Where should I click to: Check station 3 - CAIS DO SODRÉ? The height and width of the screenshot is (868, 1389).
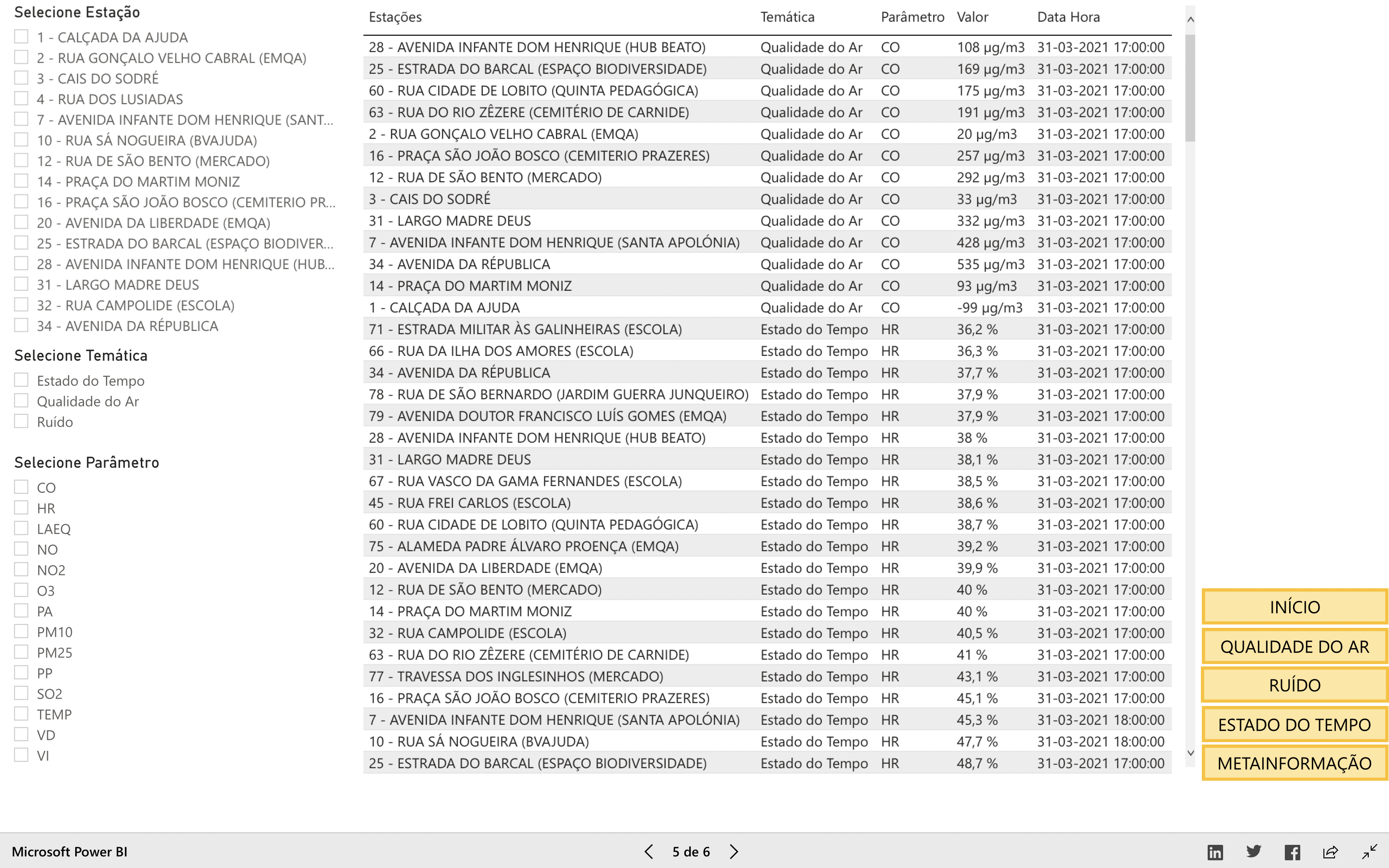(x=21, y=78)
